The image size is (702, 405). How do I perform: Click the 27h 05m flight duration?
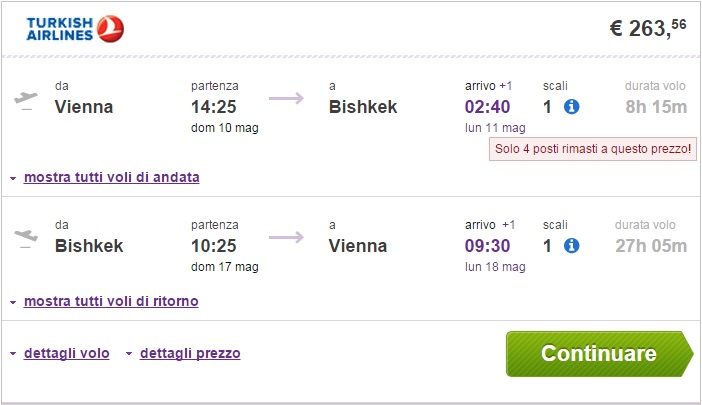coord(649,245)
